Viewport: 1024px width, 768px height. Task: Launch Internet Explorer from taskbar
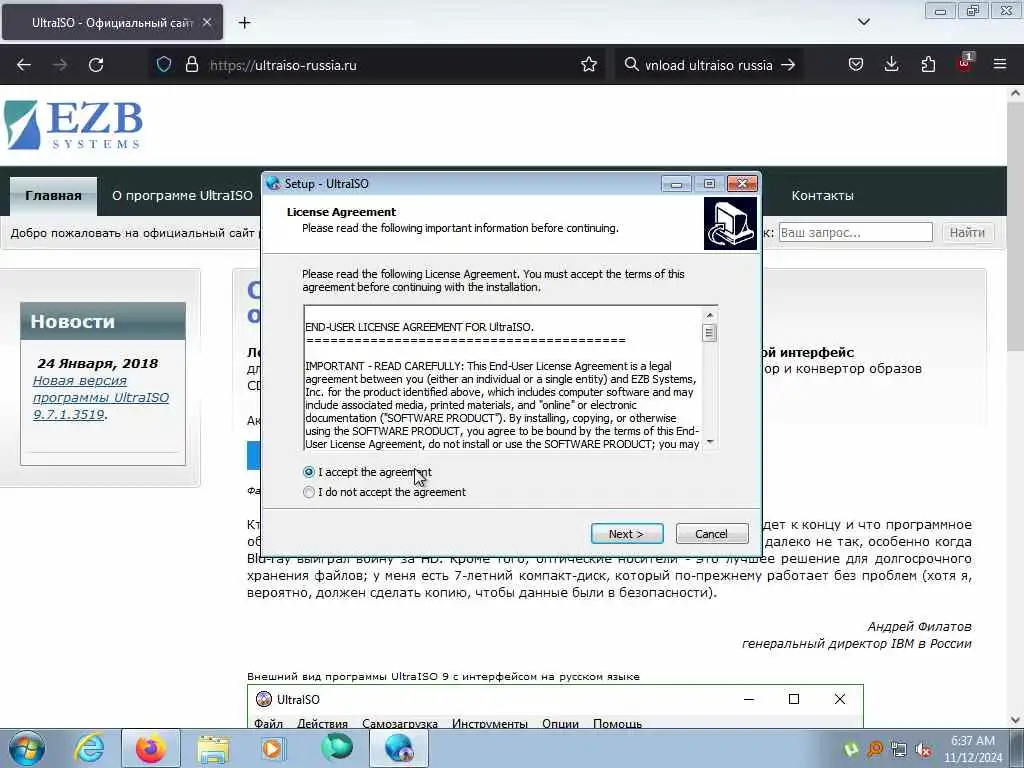pos(89,748)
